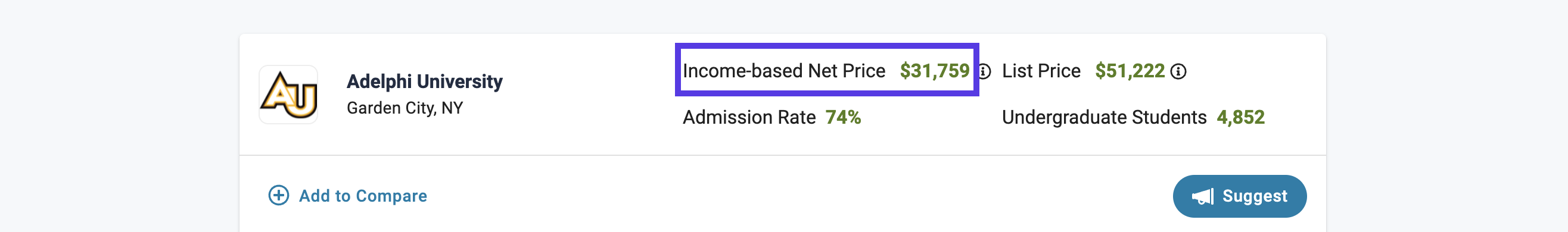
Task: Select the Adelphi University name heading
Action: tap(424, 81)
